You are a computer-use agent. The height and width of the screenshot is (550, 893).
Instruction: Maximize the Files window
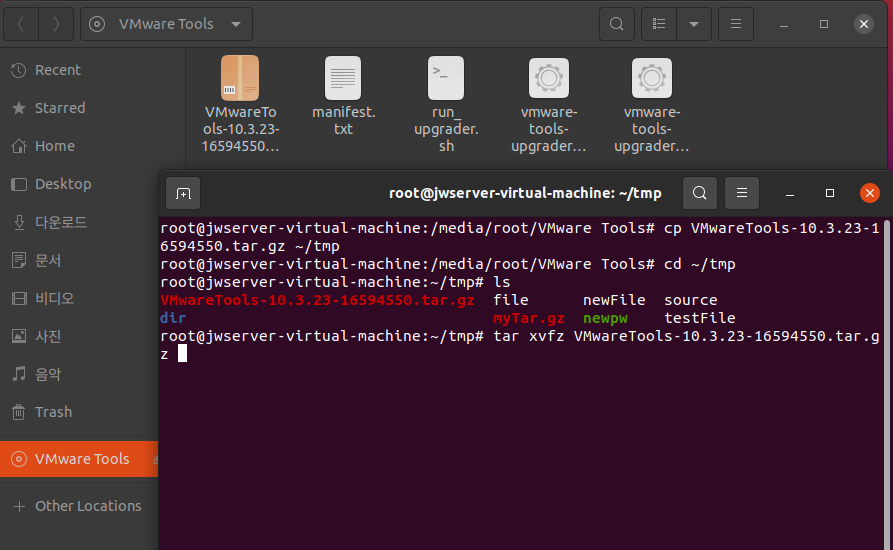(824, 24)
